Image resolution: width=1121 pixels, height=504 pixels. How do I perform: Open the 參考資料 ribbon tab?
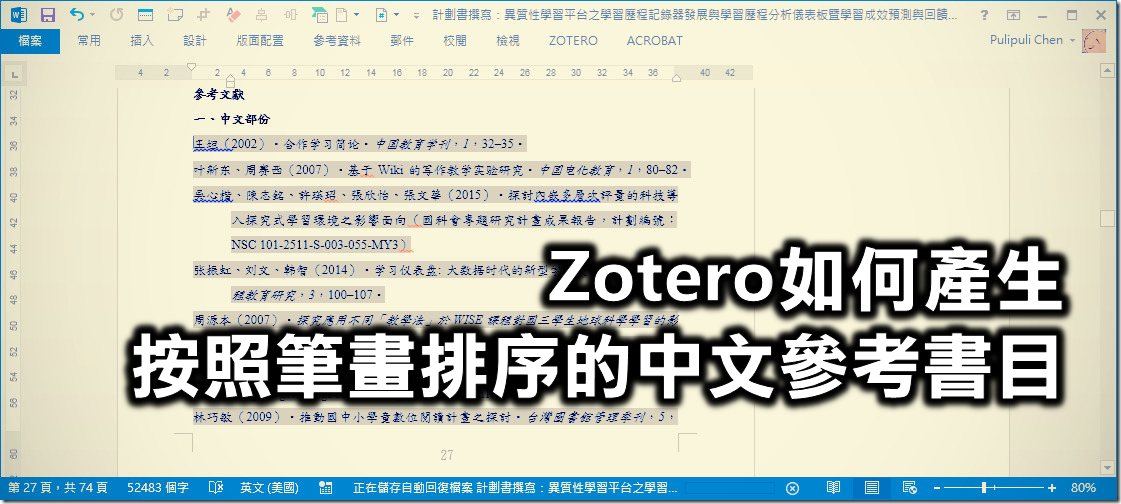pos(337,41)
